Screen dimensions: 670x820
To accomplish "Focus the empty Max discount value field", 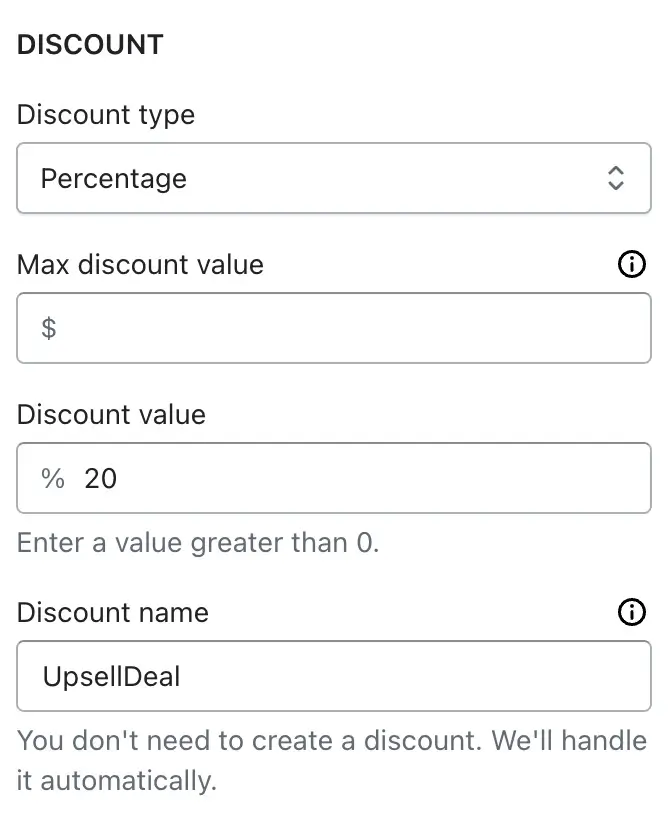I will point(334,328).
